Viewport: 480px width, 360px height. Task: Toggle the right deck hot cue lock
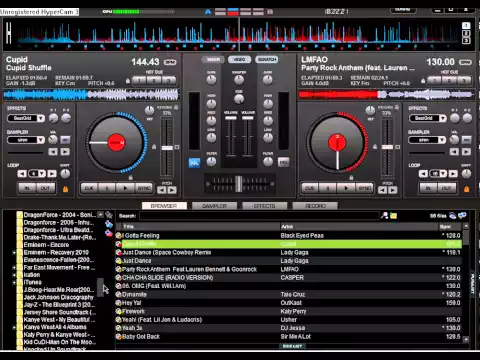pyautogui.click(x=423, y=80)
